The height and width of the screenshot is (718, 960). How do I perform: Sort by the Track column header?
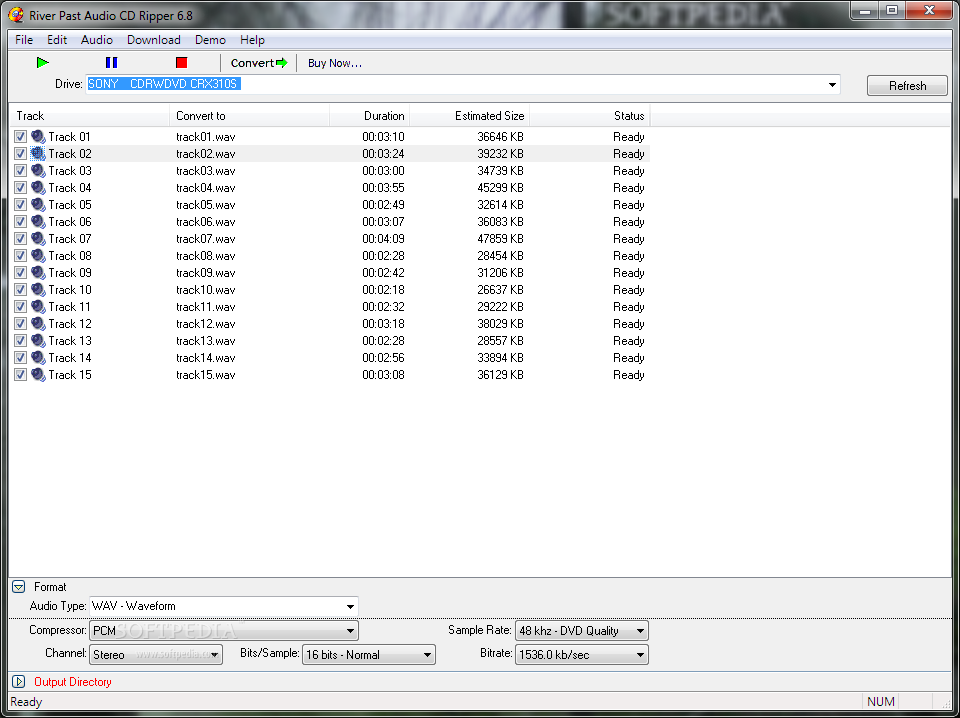click(x=89, y=116)
